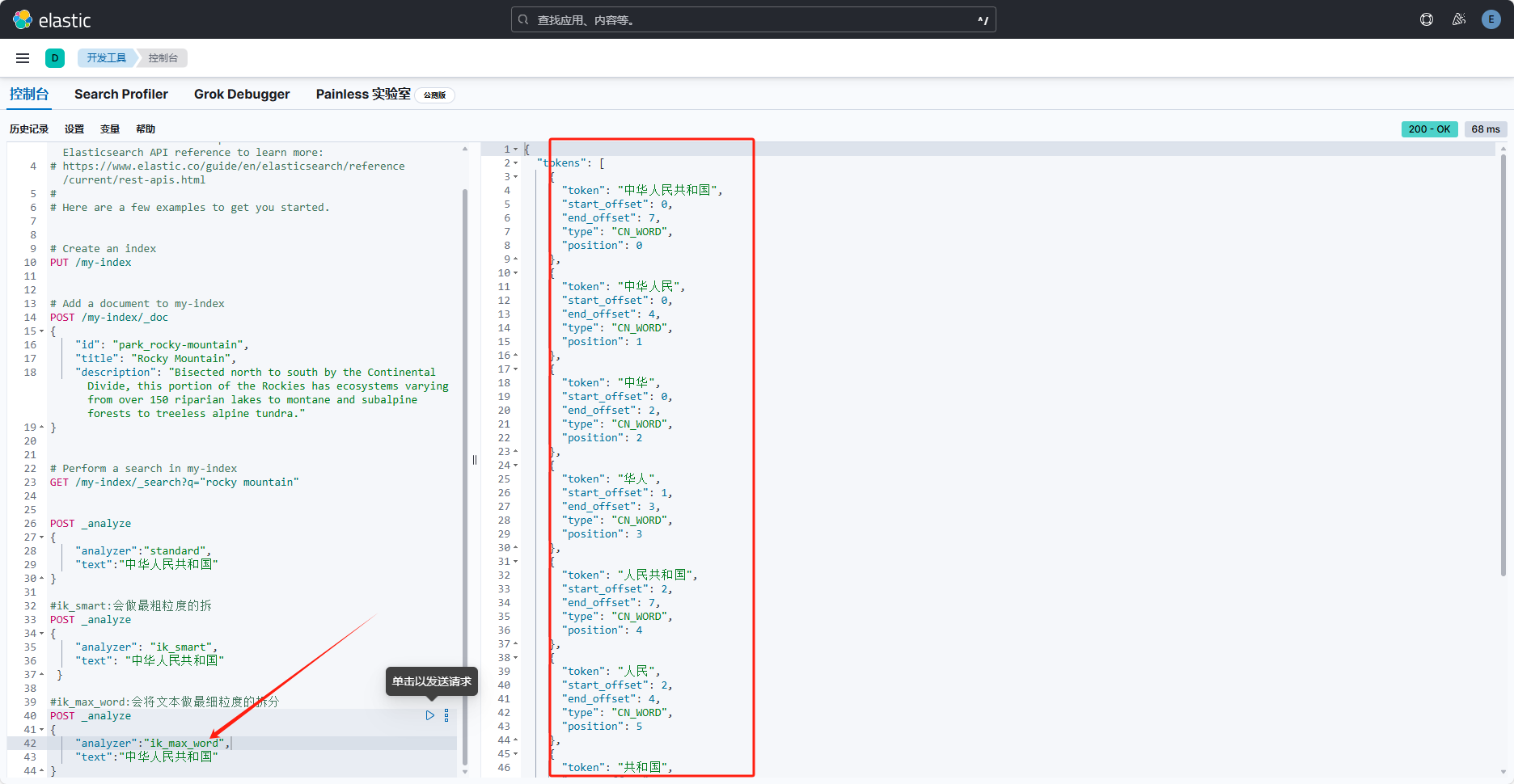Open 历史记录 history panel
This screenshot has height=784, width=1514.
click(29, 129)
